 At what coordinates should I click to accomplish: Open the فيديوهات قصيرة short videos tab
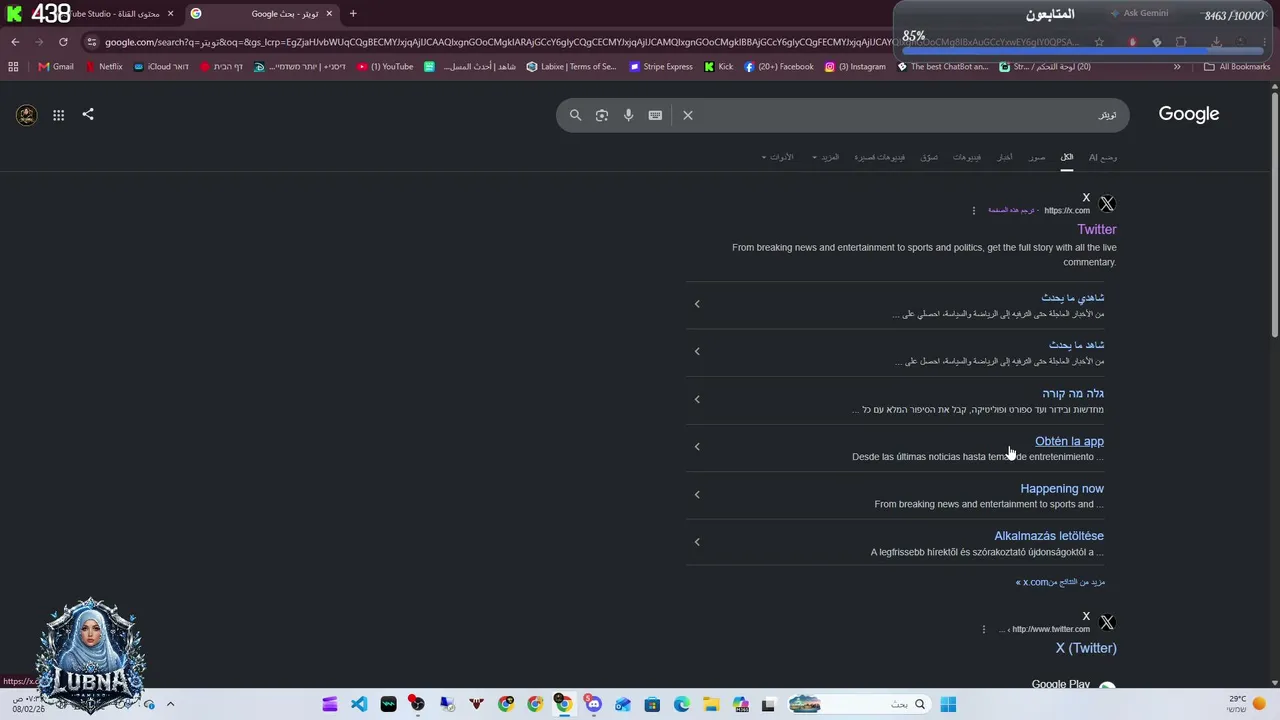tap(879, 157)
